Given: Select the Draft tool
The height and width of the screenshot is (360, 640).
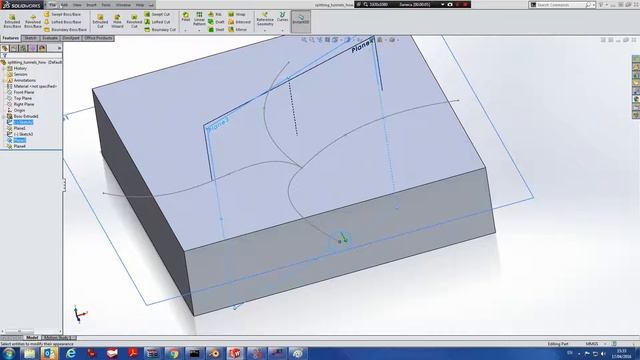Looking at the screenshot, I should (216, 22).
